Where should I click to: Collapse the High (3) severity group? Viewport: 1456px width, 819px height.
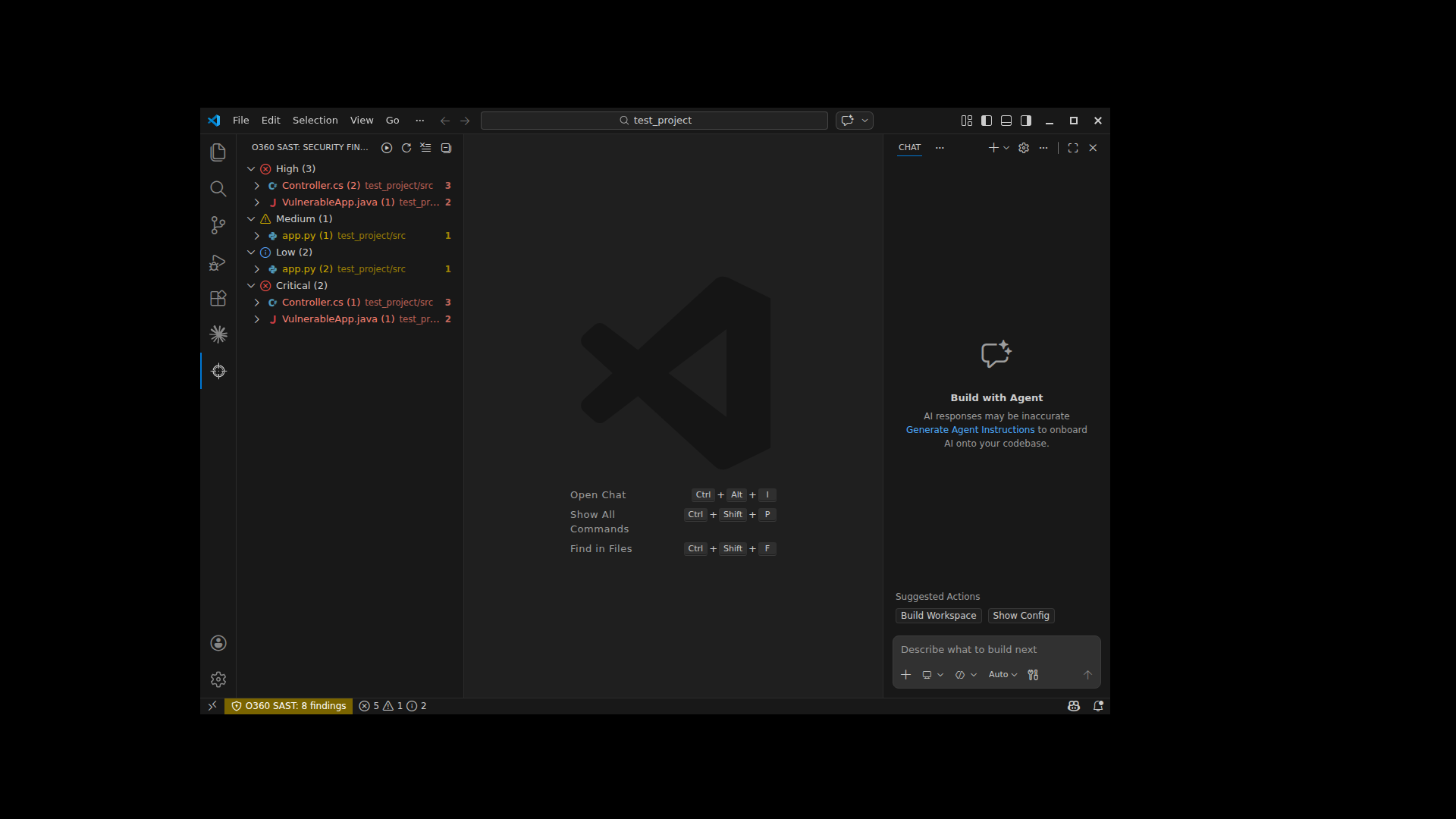pos(251,169)
